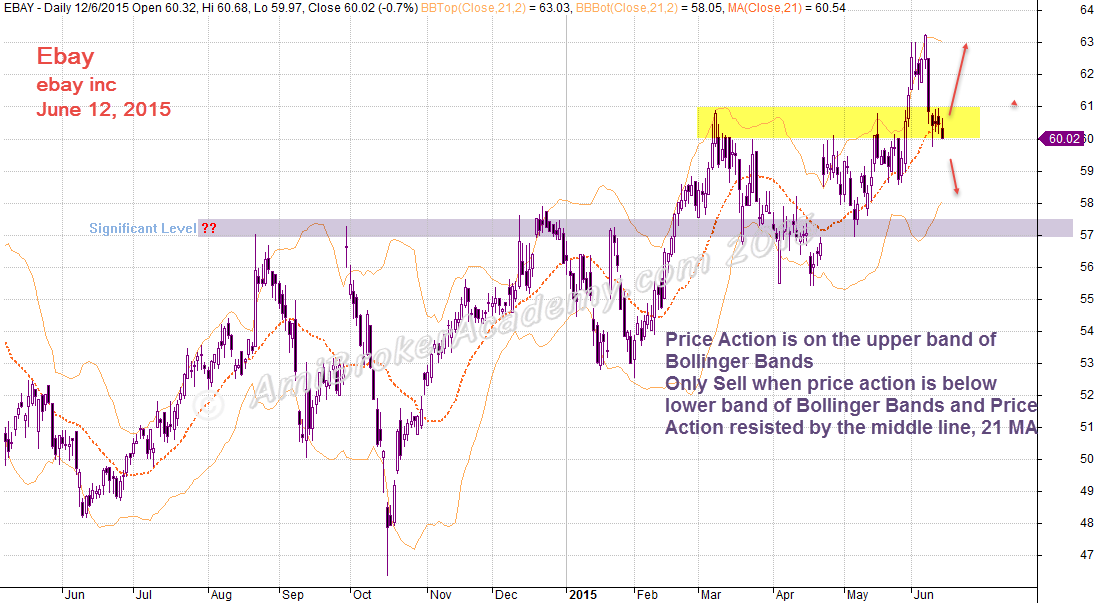This screenshot has width=1098, height=603.
Task: Click the 'Jun' label that follows May
Action: click(924, 595)
